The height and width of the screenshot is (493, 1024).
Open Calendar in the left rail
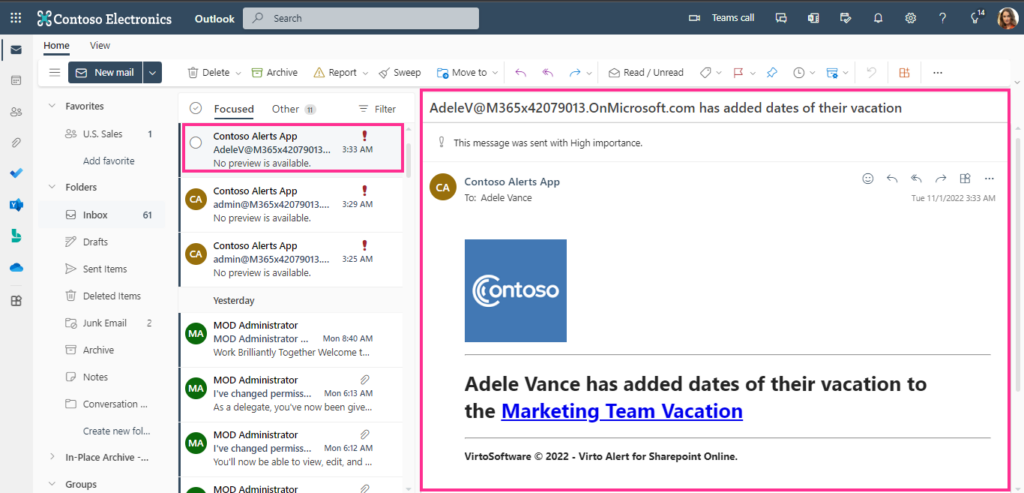[16, 80]
